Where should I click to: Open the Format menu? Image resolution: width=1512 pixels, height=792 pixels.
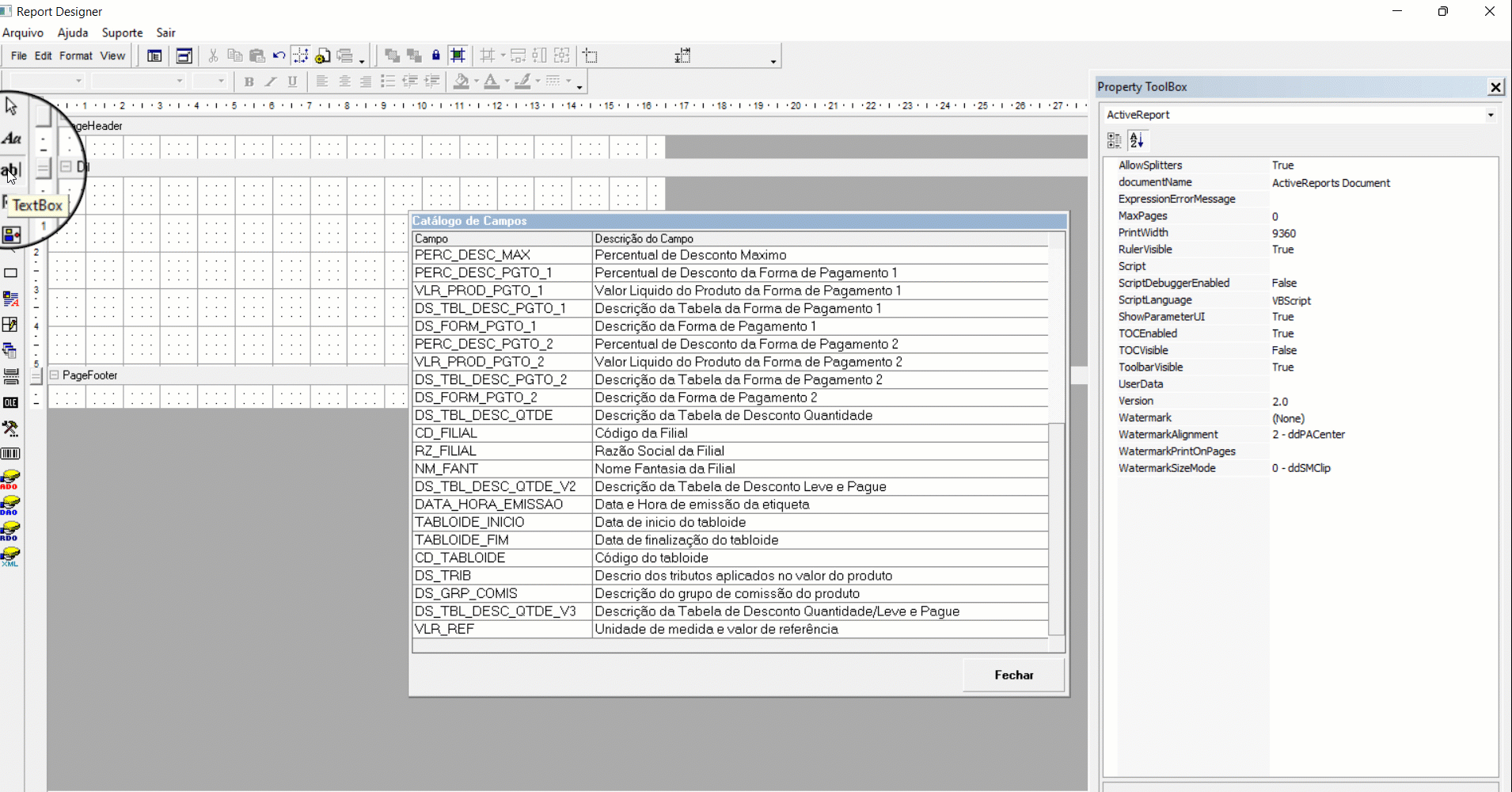(x=75, y=55)
